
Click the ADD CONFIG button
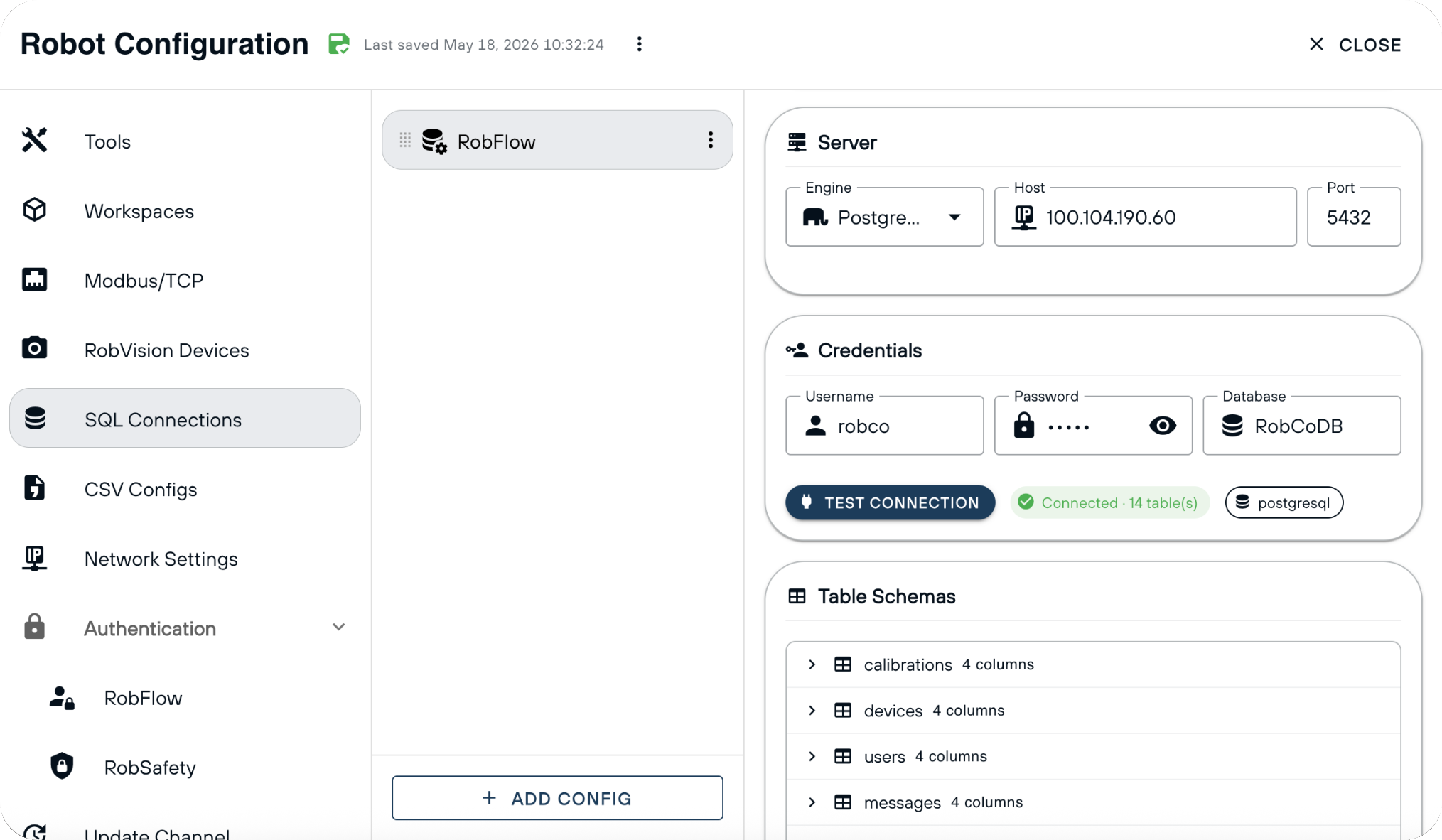coord(557,798)
